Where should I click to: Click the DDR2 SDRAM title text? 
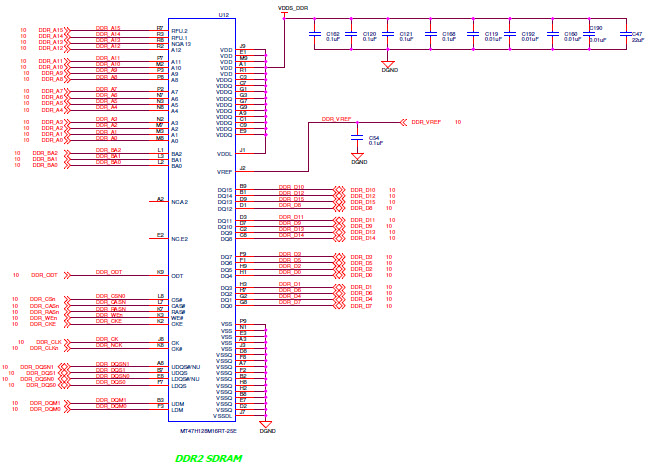coord(209,458)
